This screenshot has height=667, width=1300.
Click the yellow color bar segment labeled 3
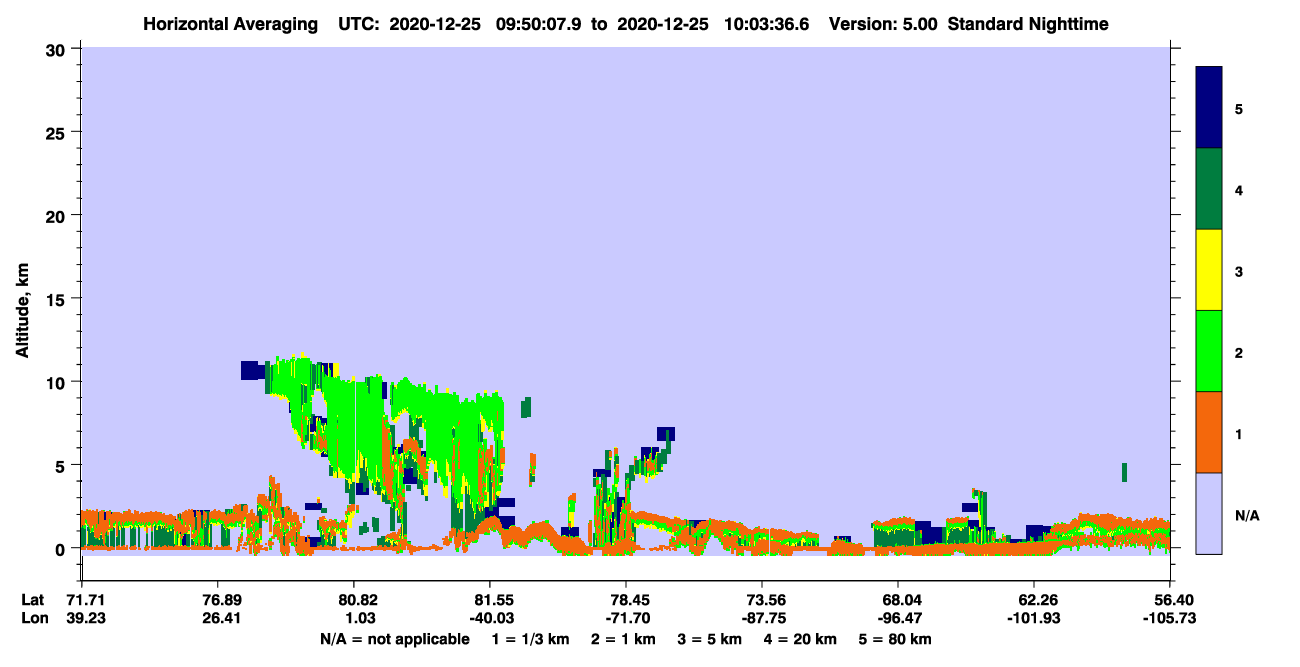click(x=1209, y=270)
